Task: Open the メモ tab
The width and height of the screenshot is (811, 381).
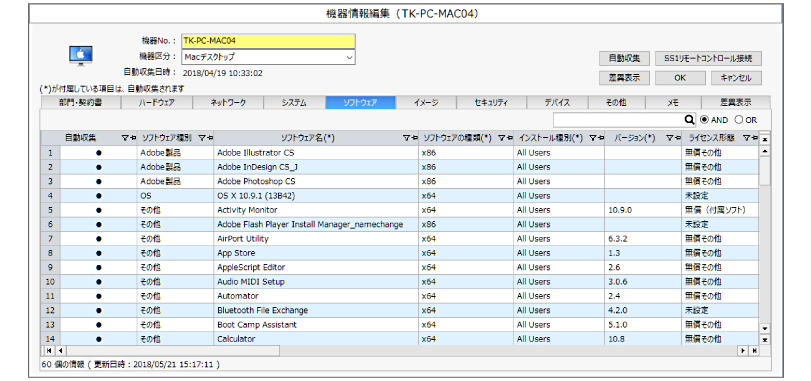Action: (673, 102)
